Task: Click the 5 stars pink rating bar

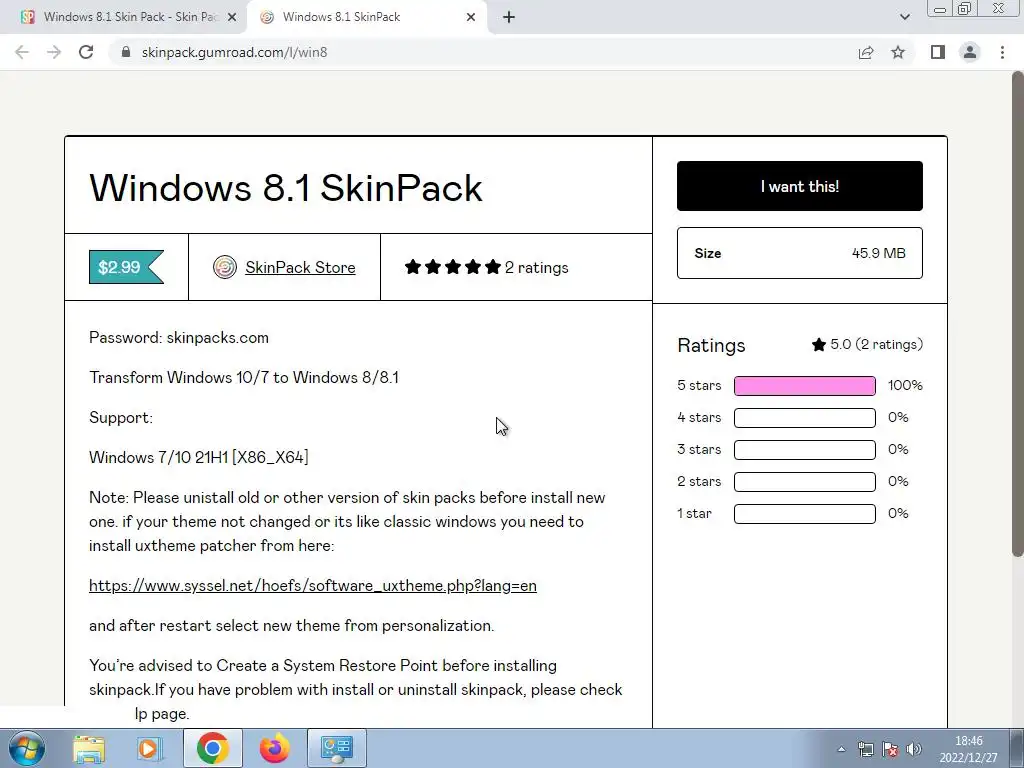Action: pos(805,385)
